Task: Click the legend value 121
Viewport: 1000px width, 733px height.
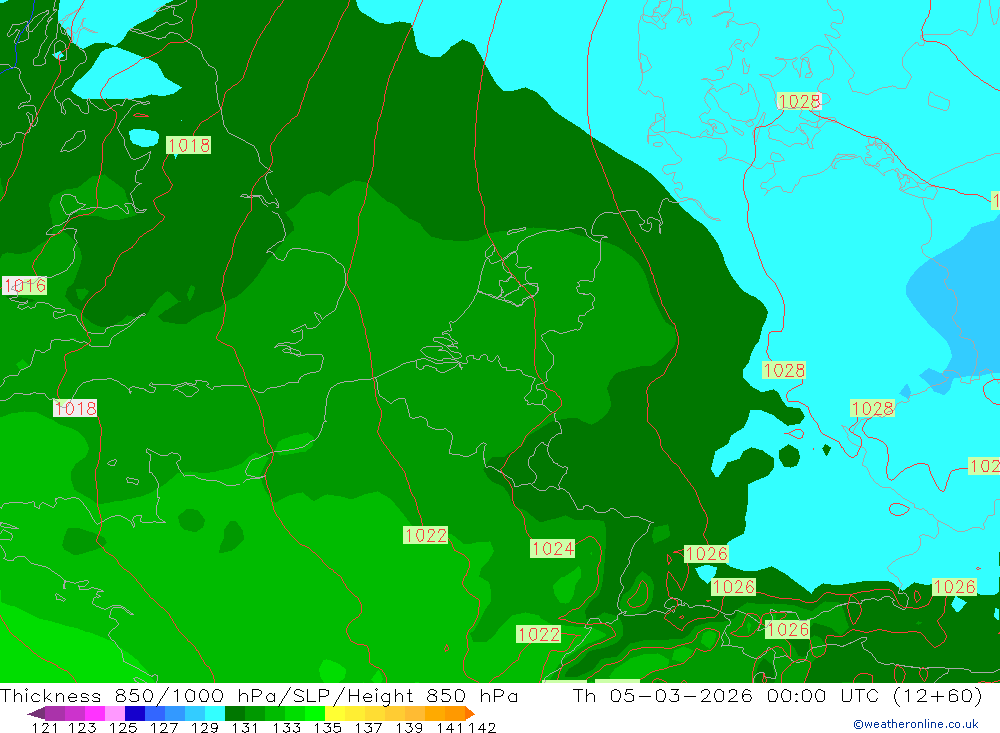Action: (45, 727)
